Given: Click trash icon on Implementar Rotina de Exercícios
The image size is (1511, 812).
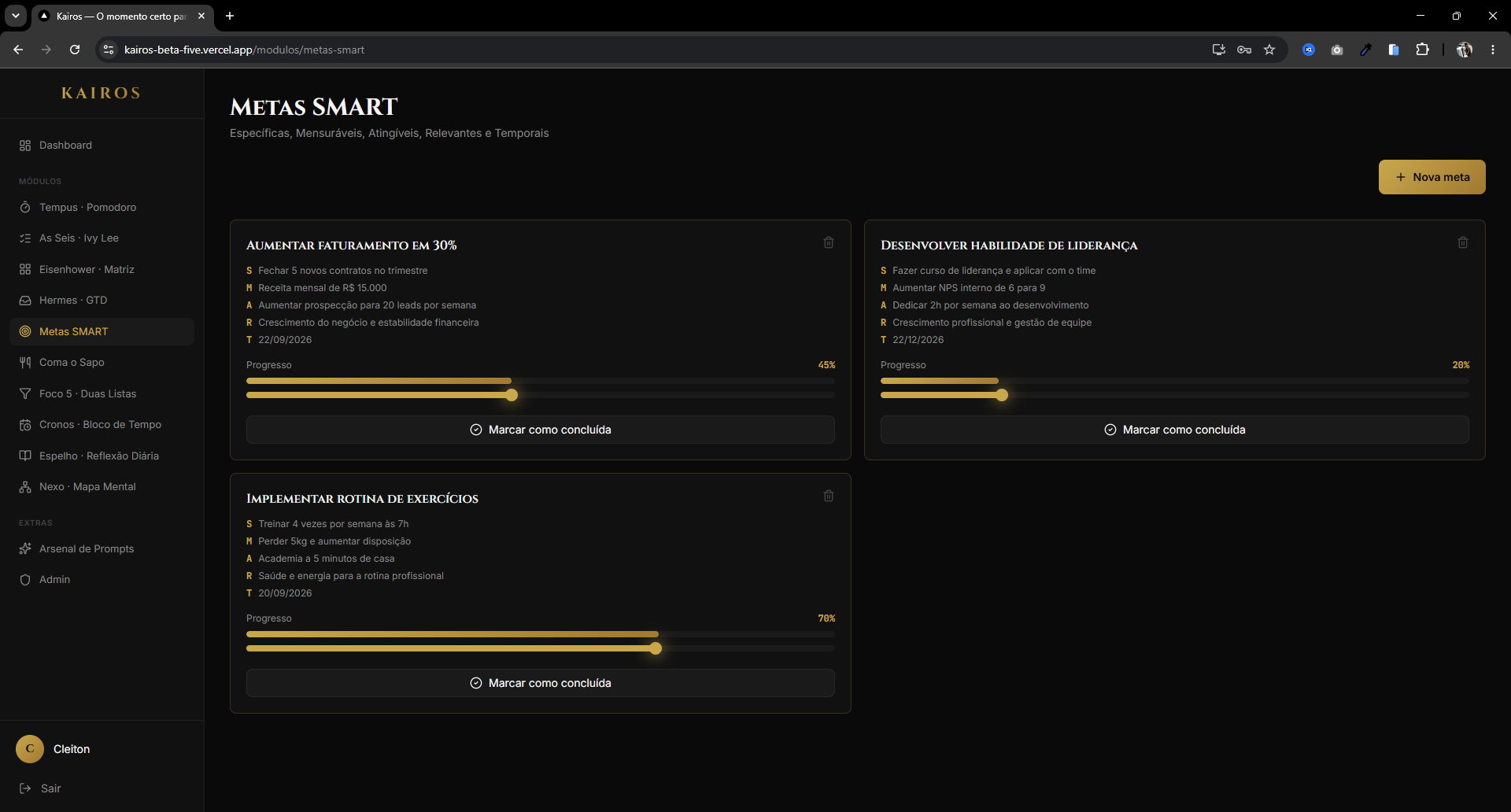Looking at the screenshot, I should pos(829,496).
